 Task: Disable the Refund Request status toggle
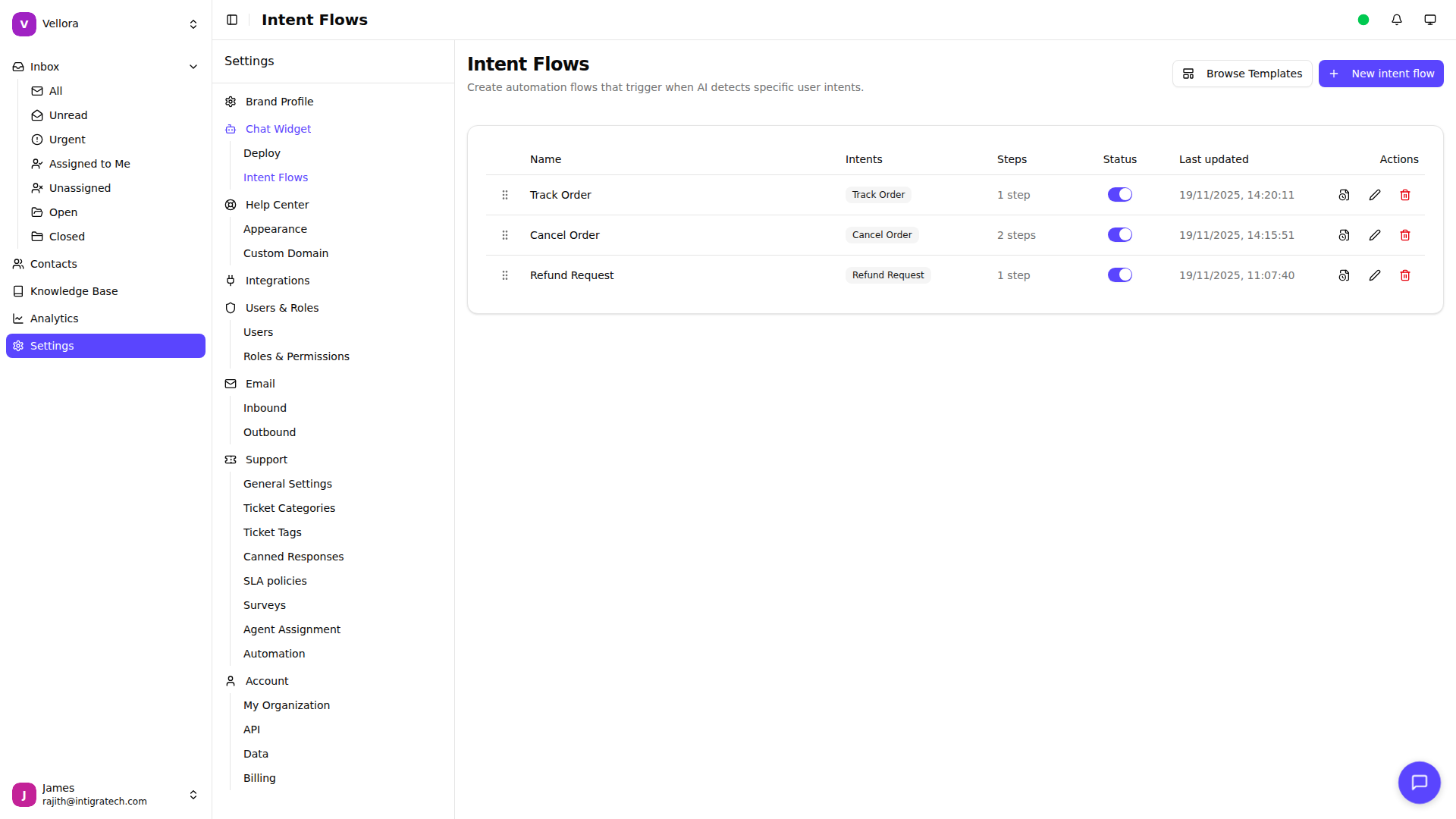click(x=1120, y=275)
